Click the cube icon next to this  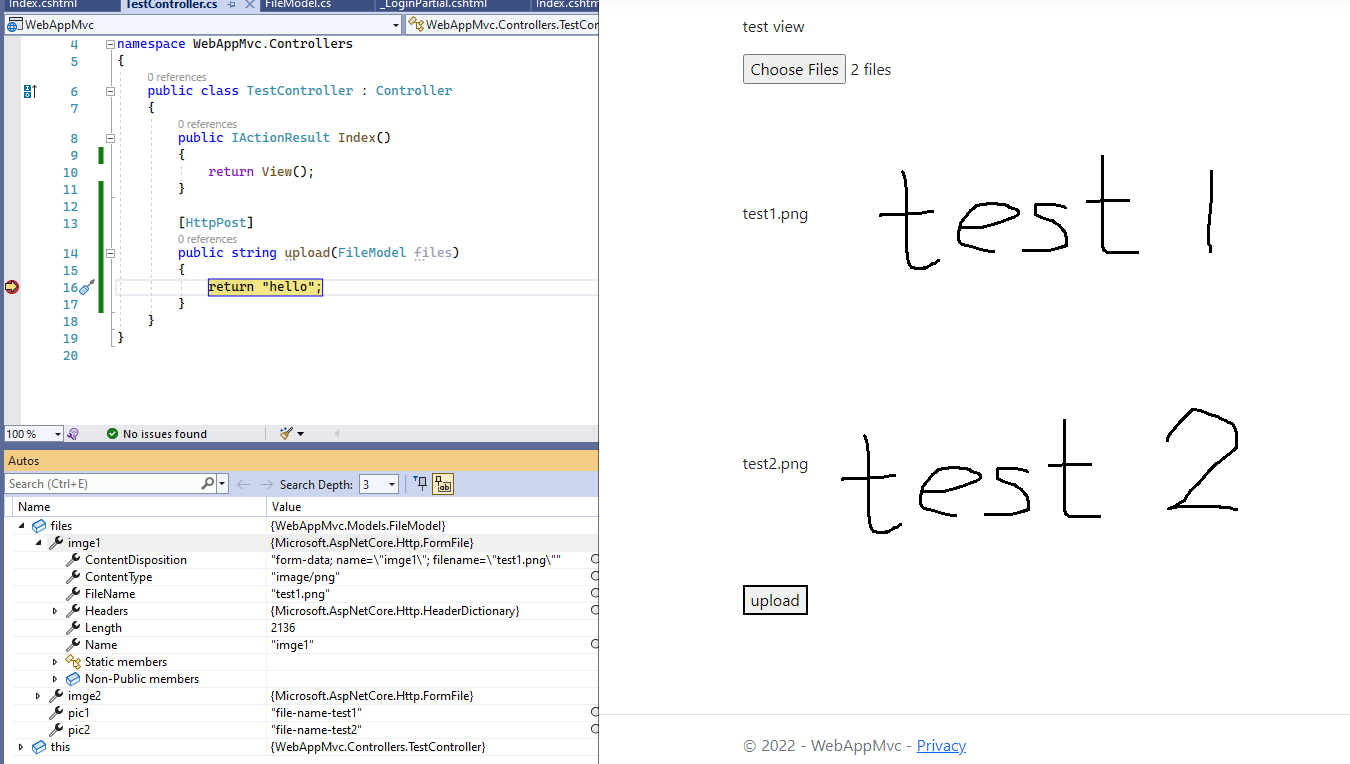39,747
